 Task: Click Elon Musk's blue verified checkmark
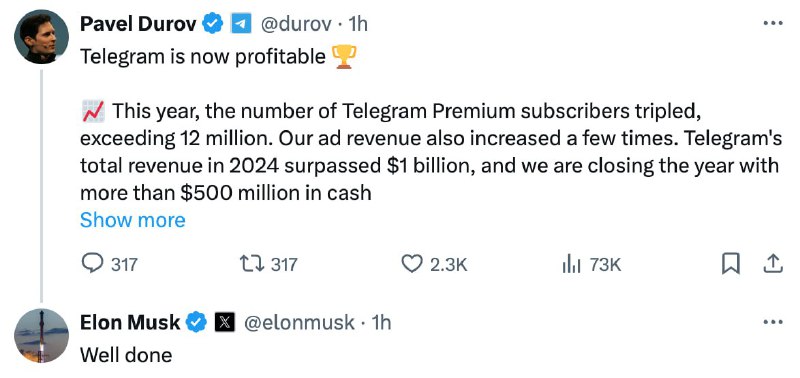click(x=196, y=322)
